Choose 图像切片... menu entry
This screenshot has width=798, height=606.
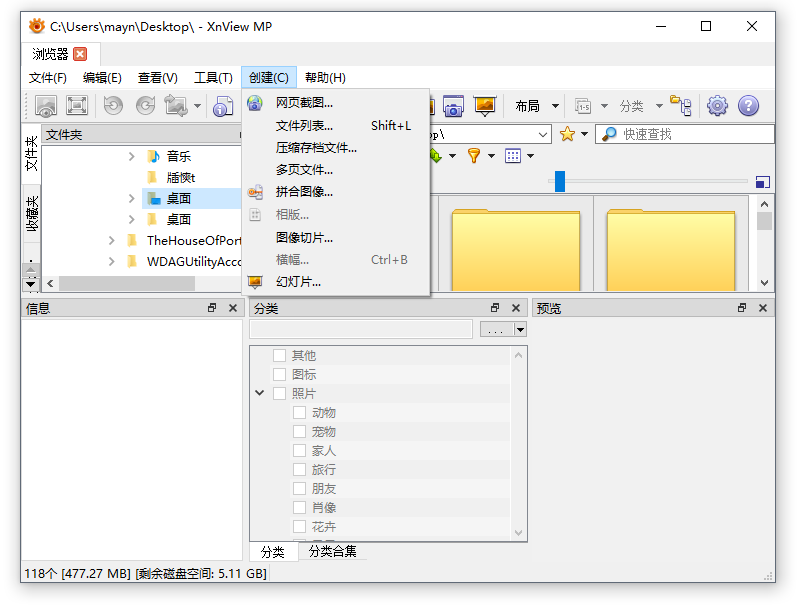(336, 238)
